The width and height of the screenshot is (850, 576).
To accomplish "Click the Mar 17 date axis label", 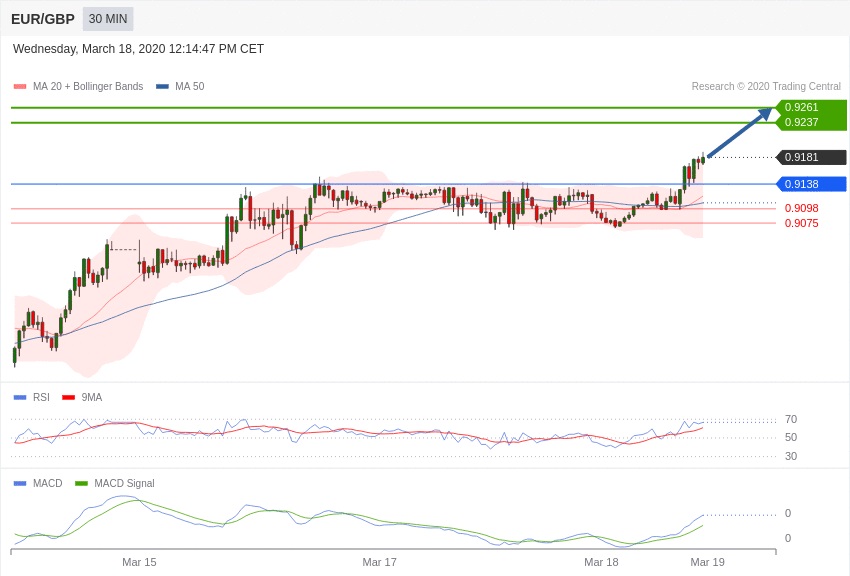I will 379,562.
